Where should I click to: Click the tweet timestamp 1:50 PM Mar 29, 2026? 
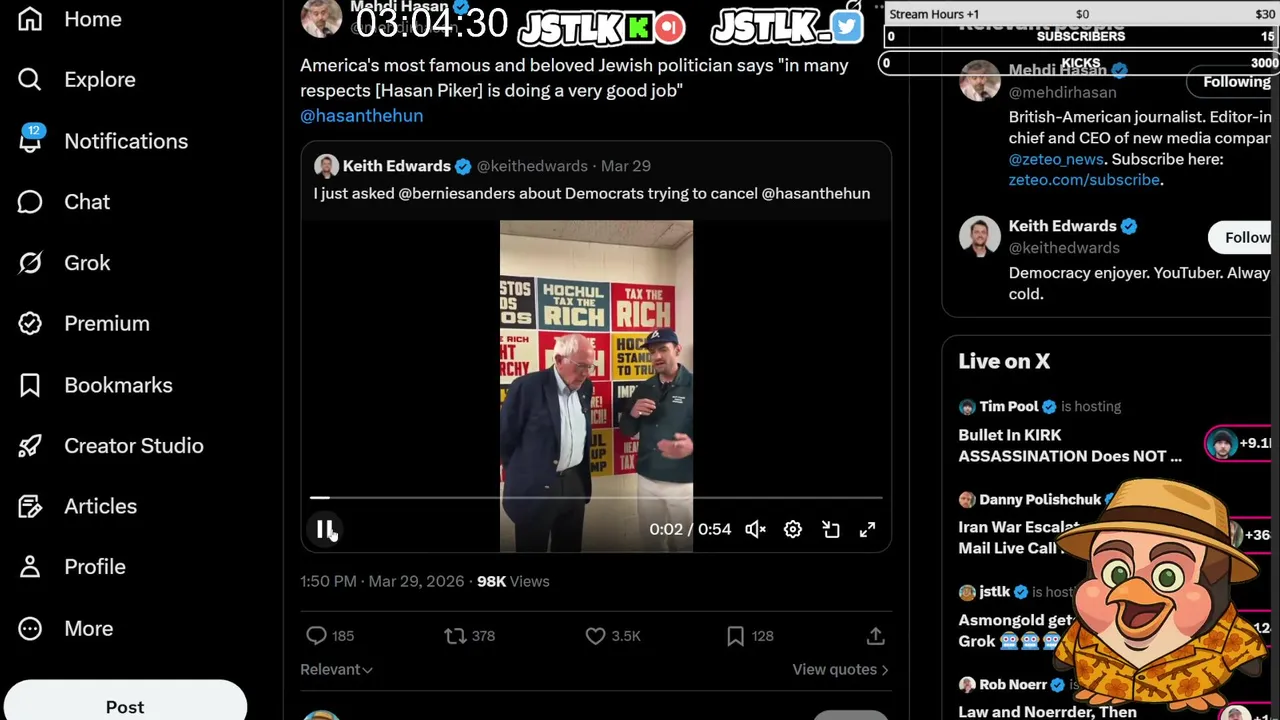pyautogui.click(x=382, y=582)
